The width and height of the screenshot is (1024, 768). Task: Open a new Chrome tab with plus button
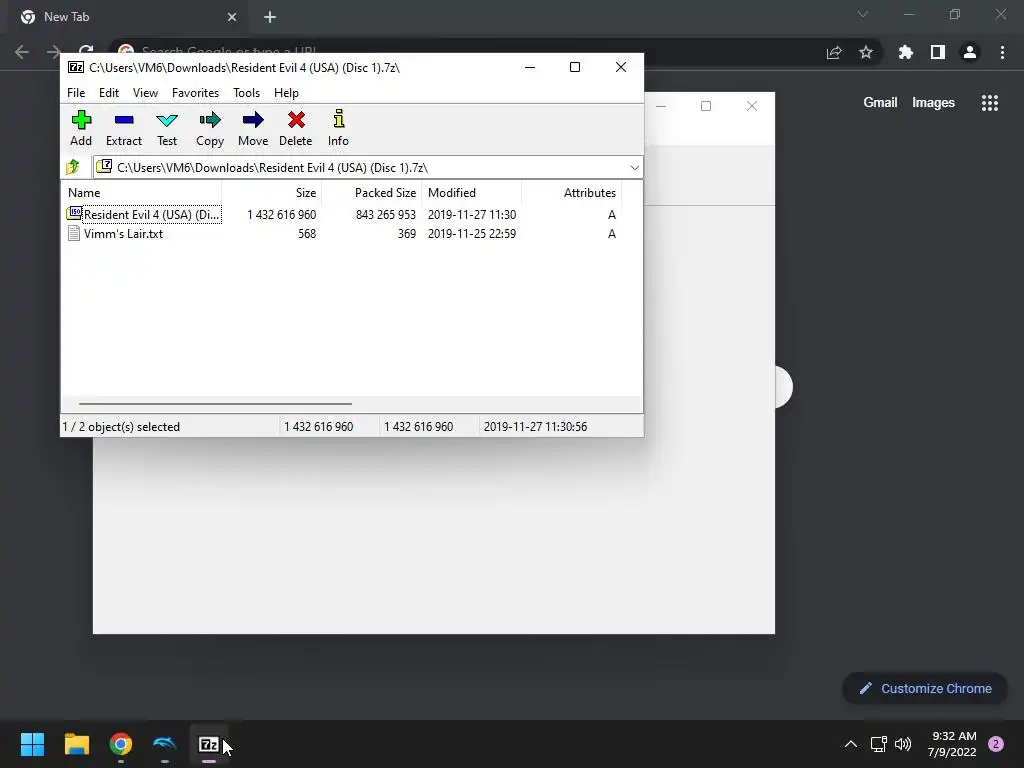(270, 17)
